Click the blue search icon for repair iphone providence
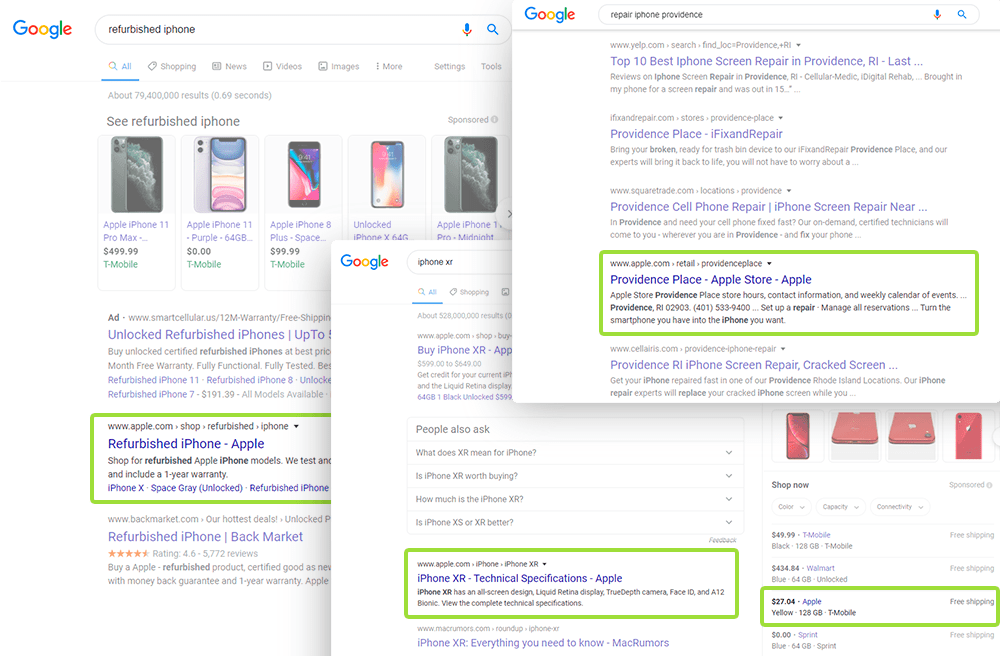This screenshot has width=1000, height=656. click(962, 14)
